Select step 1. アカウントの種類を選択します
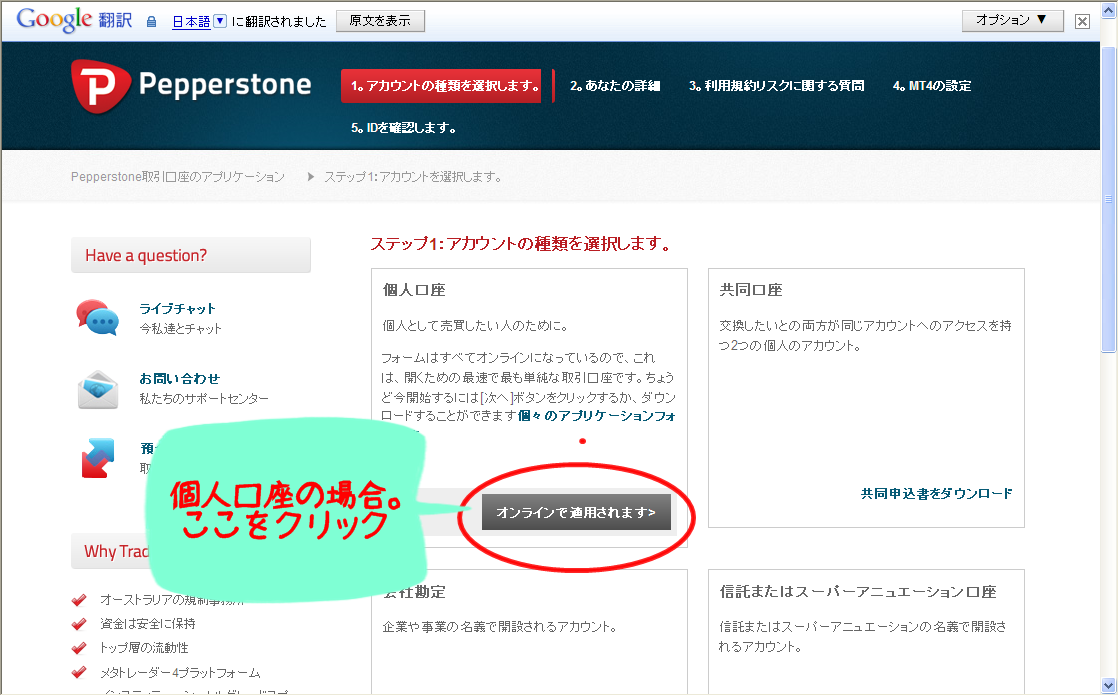This screenshot has width=1119, height=696. 441,86
